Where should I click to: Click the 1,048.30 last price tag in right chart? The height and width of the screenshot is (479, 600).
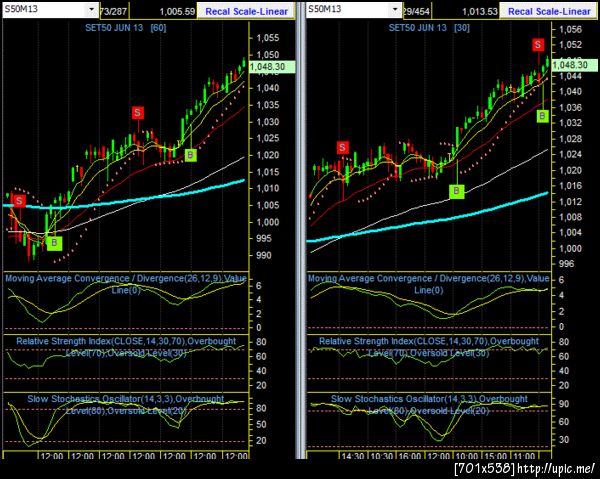point(574,65)
